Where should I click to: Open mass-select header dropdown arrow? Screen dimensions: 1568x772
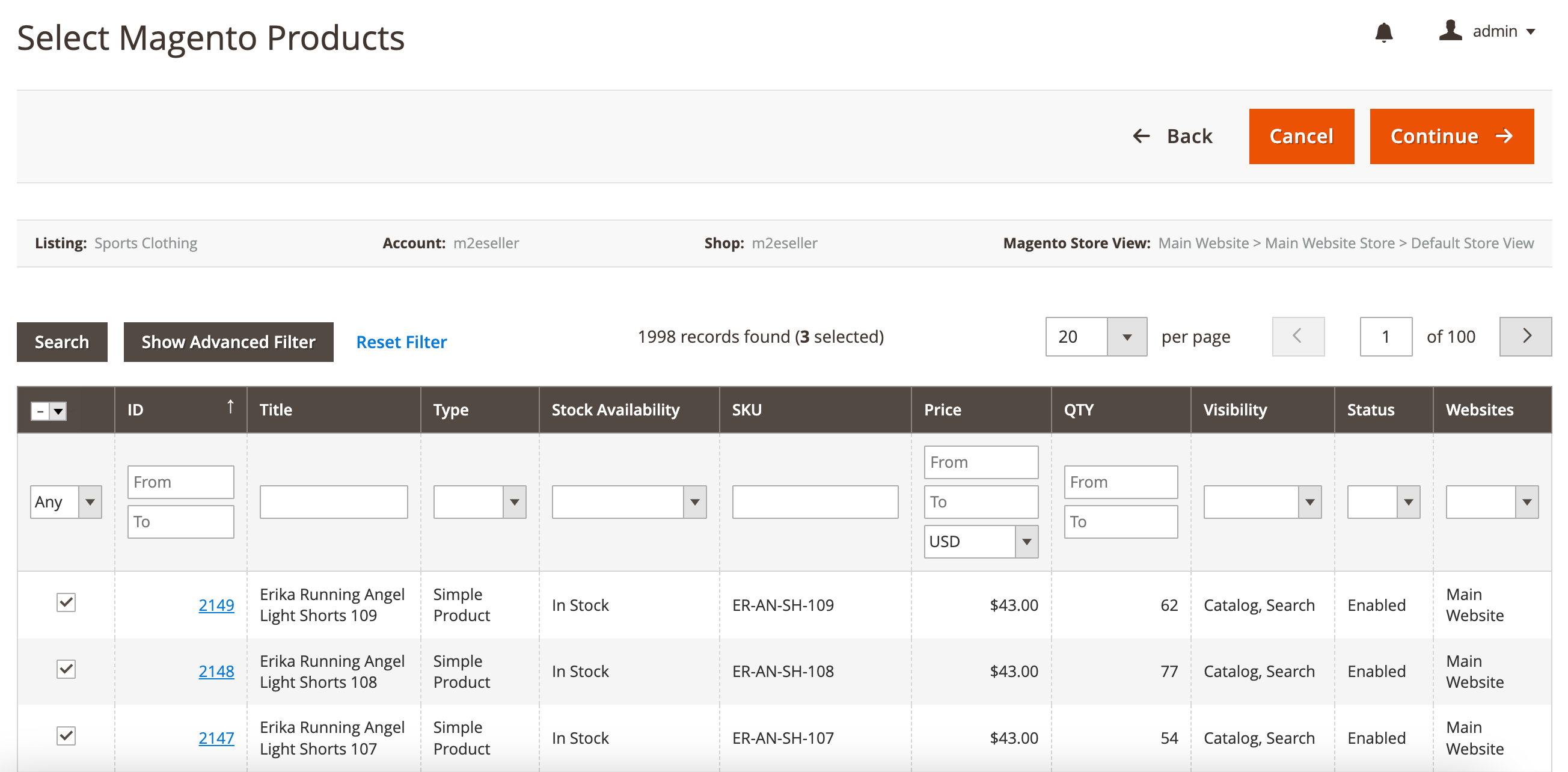[58, 411]
